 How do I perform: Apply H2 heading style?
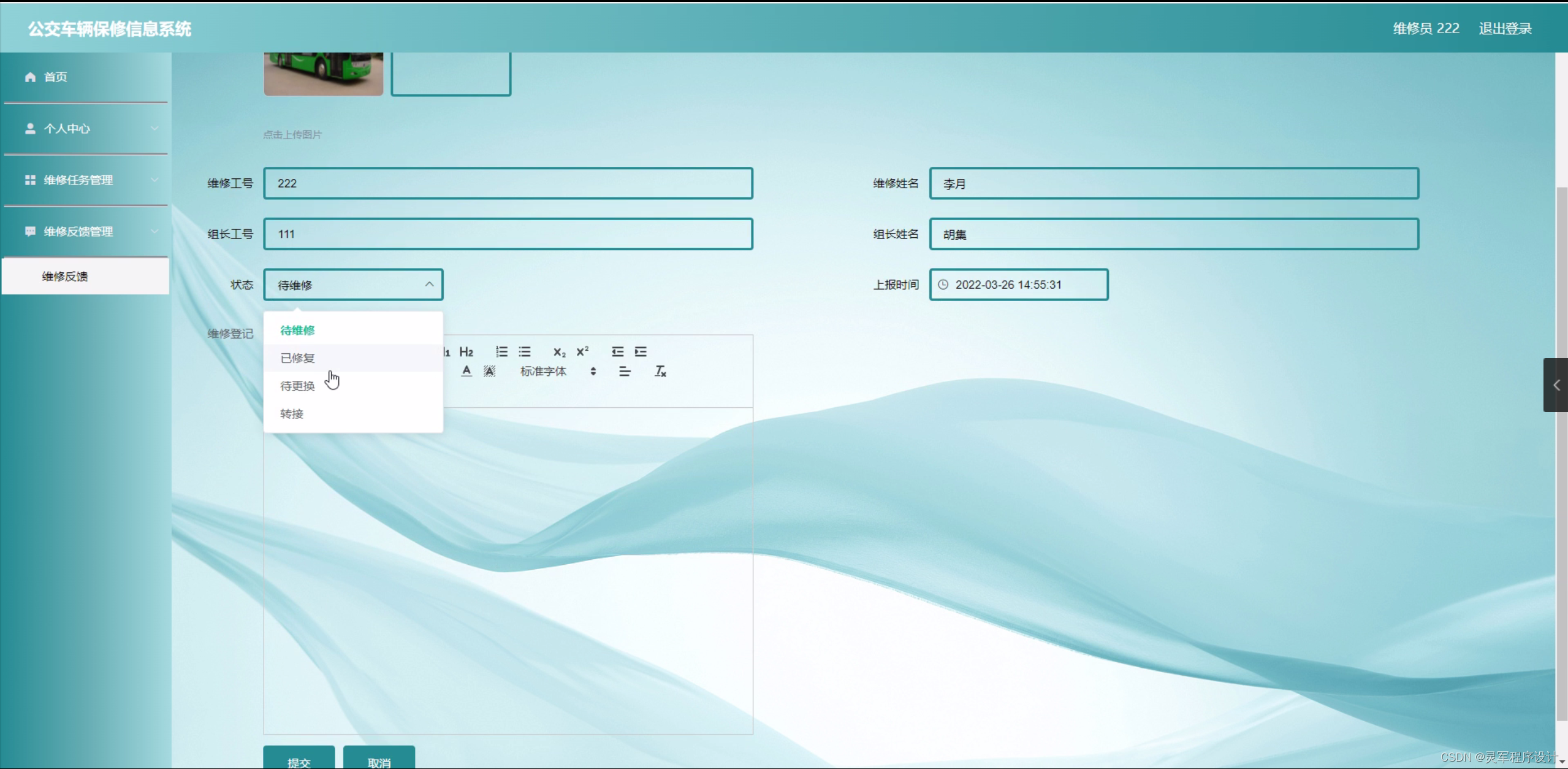[x=466, y=351]
